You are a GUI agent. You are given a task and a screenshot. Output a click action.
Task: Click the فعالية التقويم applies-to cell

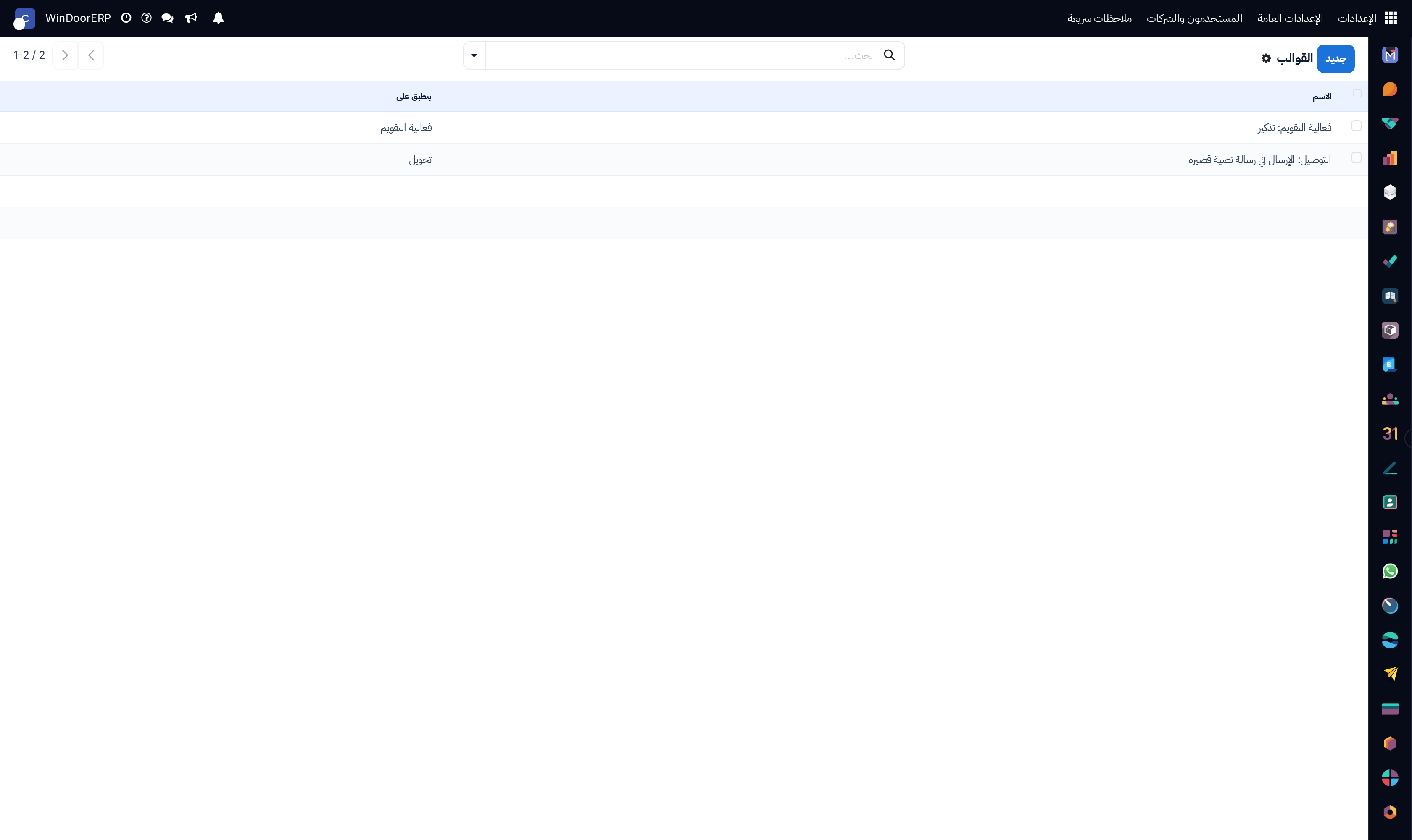coord(406,128)
